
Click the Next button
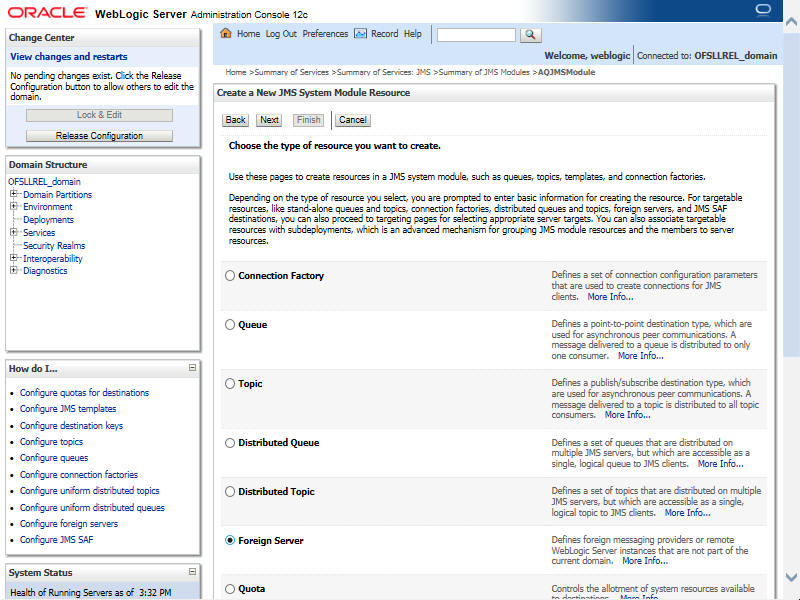point(269,120)
